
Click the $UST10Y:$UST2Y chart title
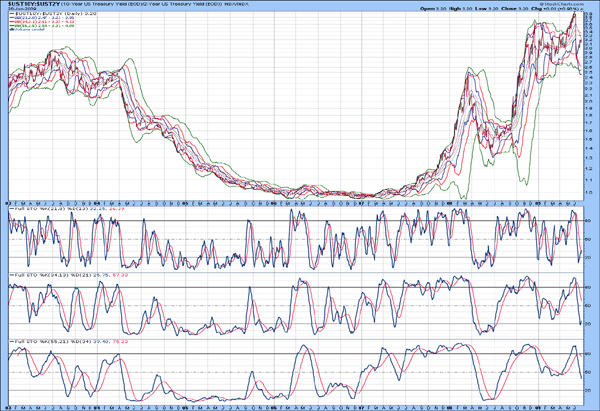tap(27, 6)
